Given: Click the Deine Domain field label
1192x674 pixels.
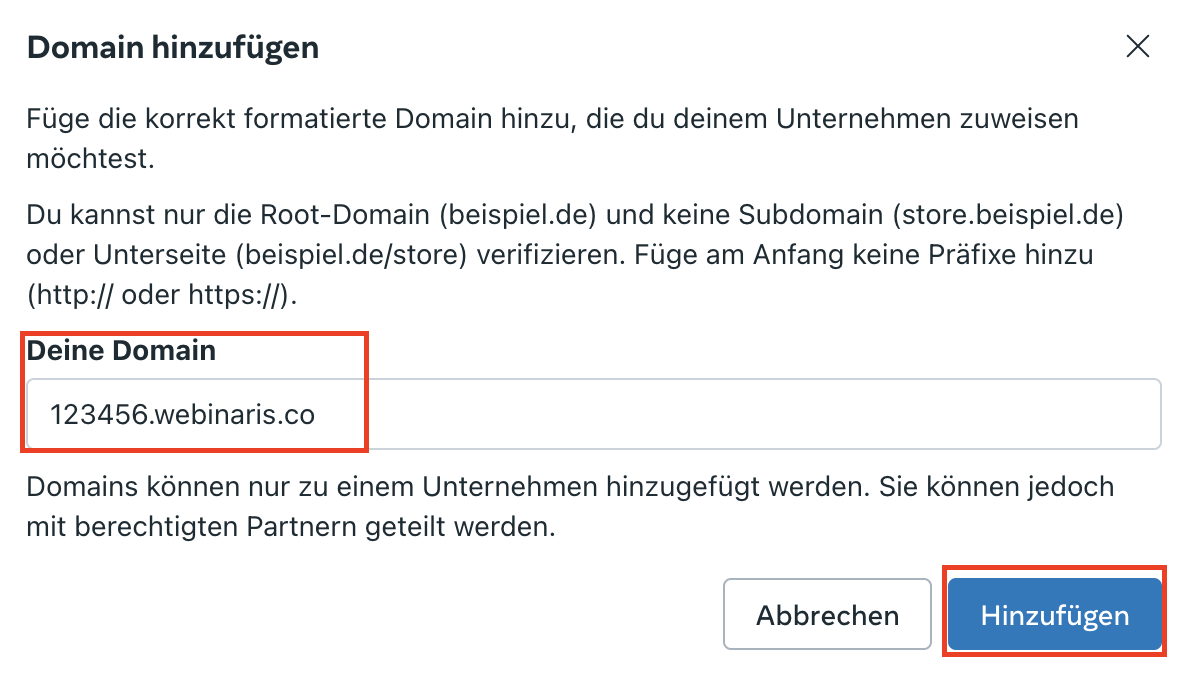Looking at the screenshot, I should pyautogui.click(x=122, y=350).
